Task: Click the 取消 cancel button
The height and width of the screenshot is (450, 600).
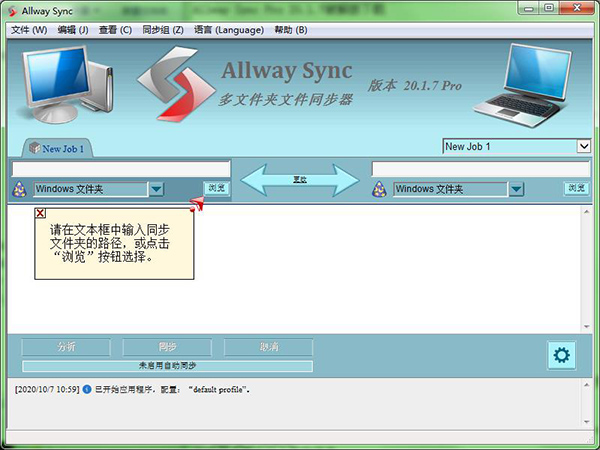Action: pyautogui.click(x=268, y=347)
